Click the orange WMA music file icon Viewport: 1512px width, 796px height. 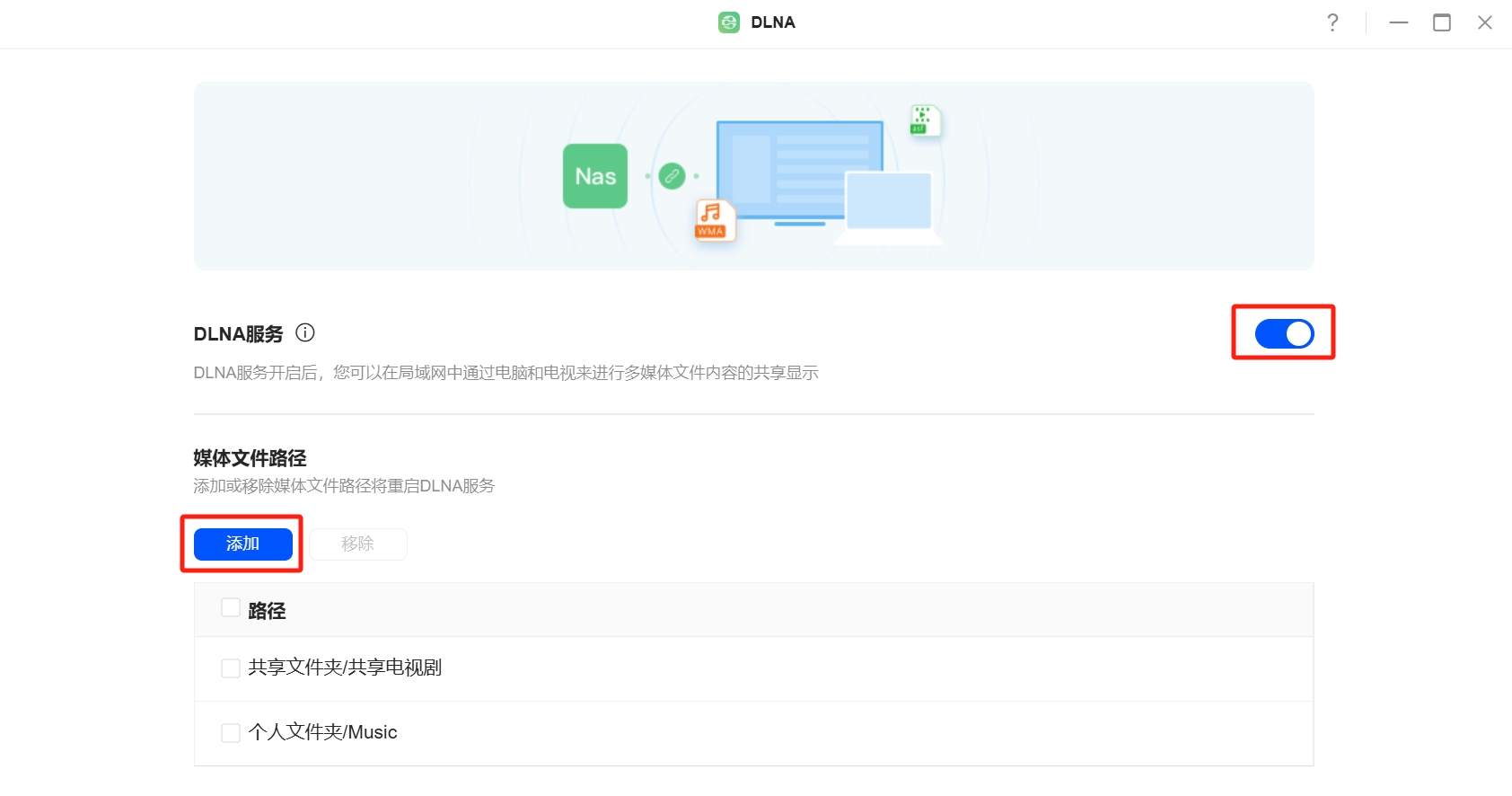(x=716, y=220)
